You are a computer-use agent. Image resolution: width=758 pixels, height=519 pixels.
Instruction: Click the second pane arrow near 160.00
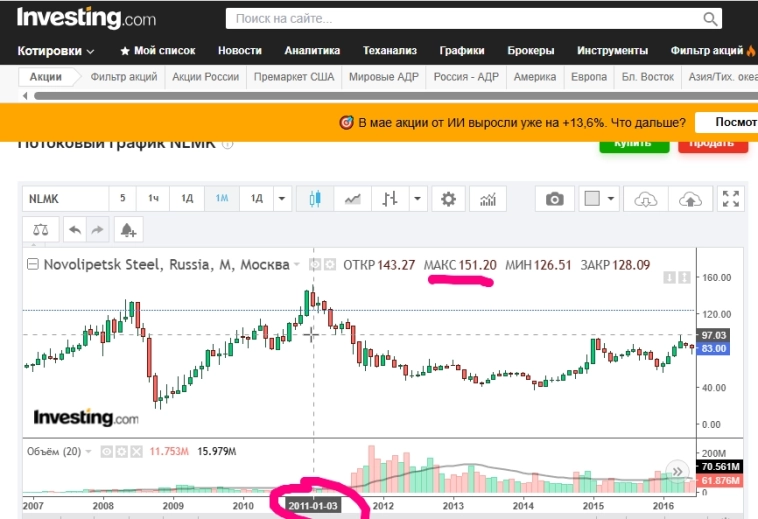(684, 277)
